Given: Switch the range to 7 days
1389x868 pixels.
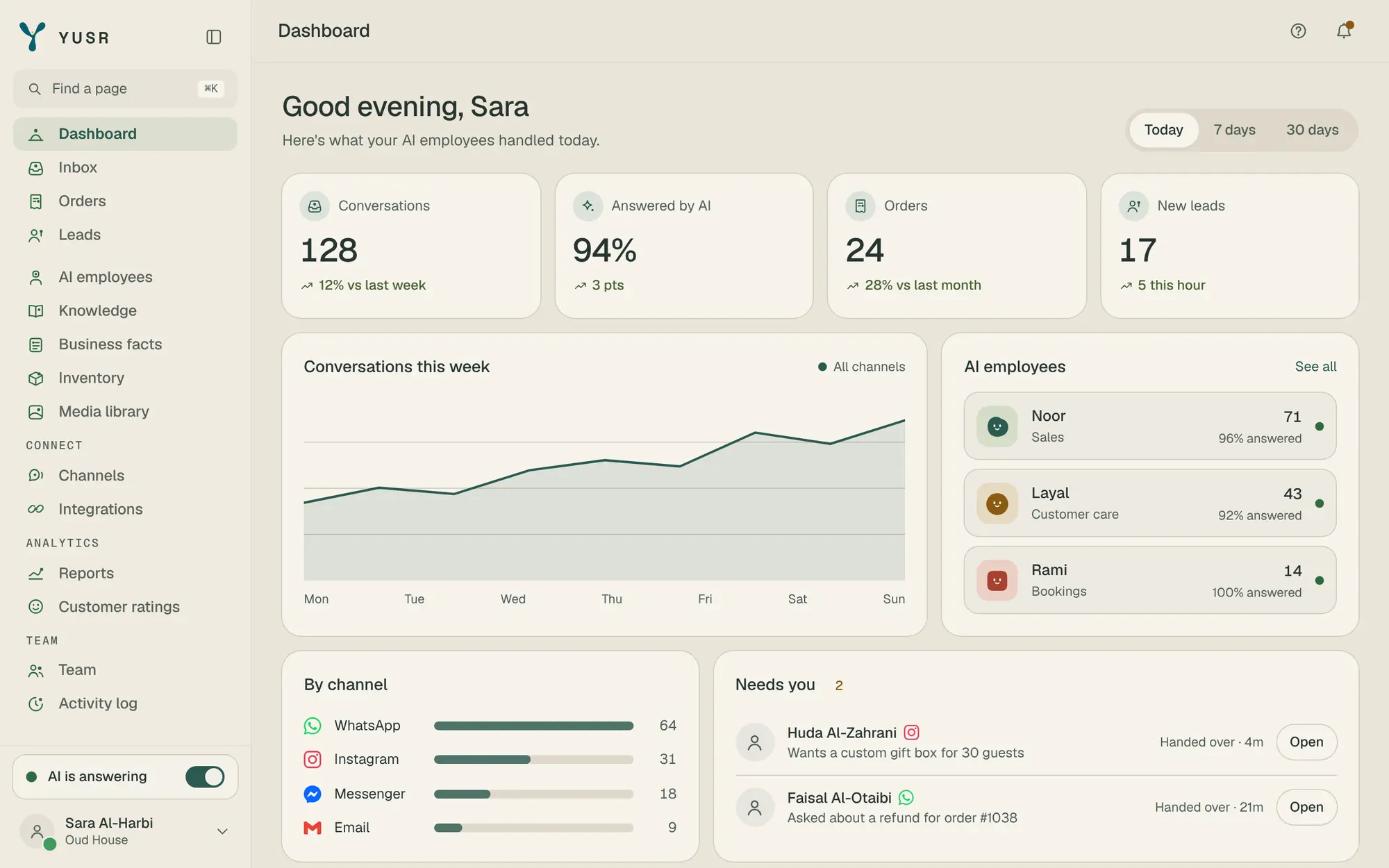Looking at the screenshot, I should tap(1234, 130).
